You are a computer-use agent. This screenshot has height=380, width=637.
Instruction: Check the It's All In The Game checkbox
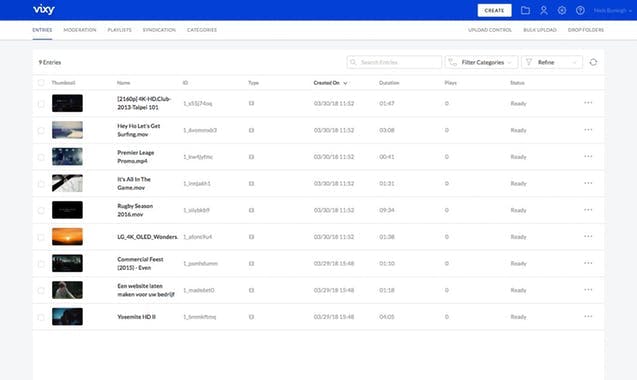pos(41,184)
